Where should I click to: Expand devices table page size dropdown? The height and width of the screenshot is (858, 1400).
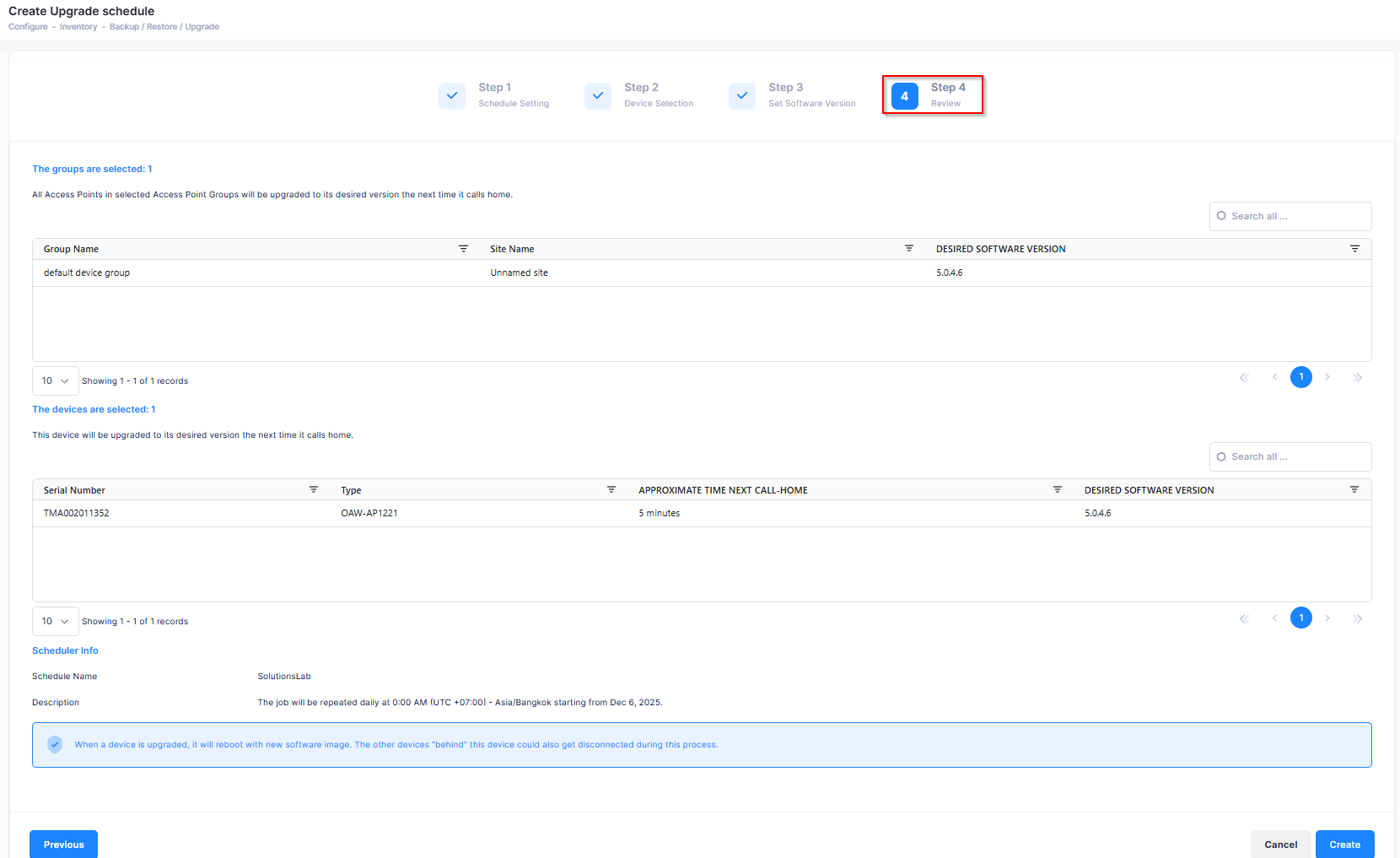[56, 622]
